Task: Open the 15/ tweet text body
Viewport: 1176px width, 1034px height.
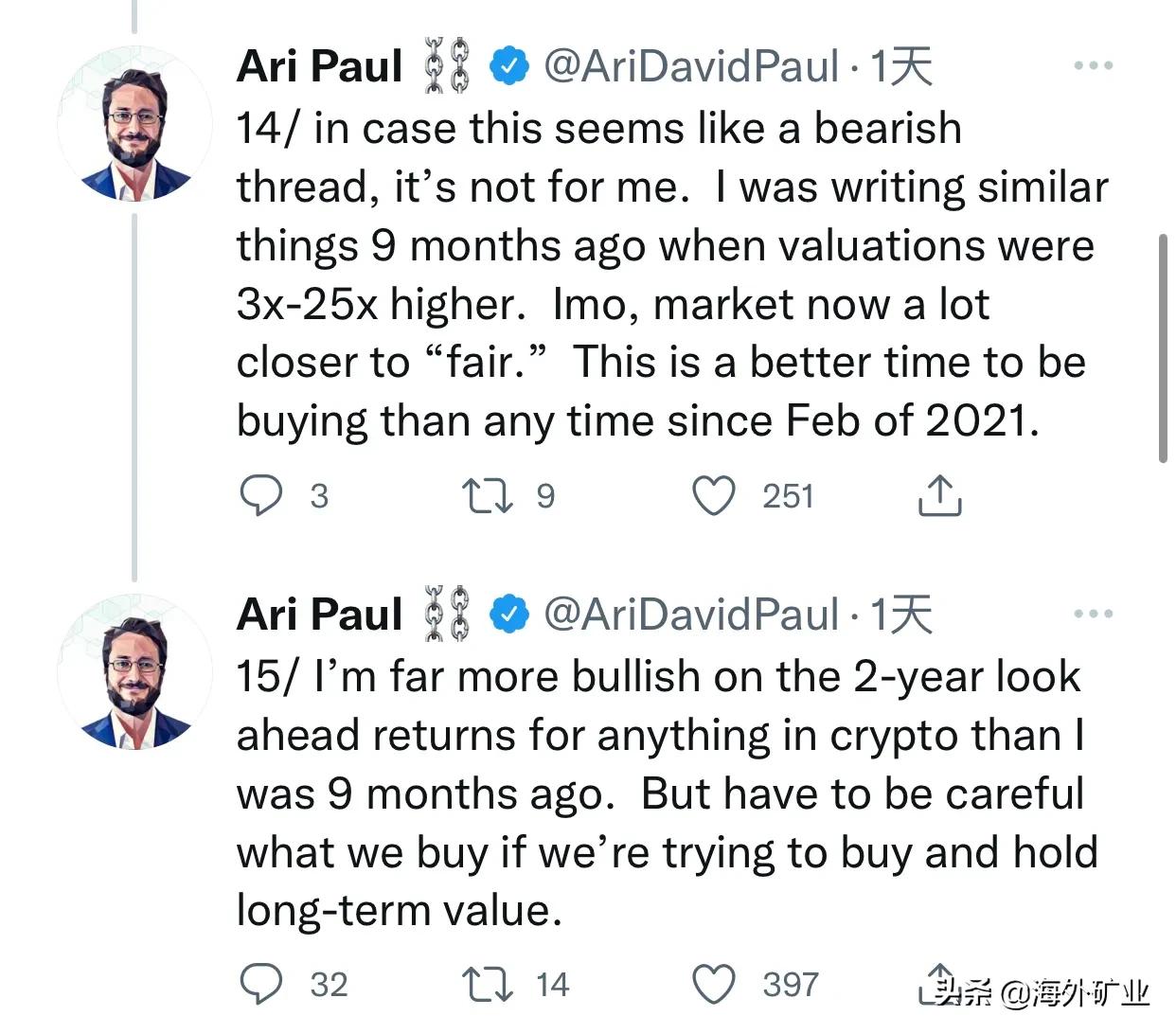Action: [663, 793]
